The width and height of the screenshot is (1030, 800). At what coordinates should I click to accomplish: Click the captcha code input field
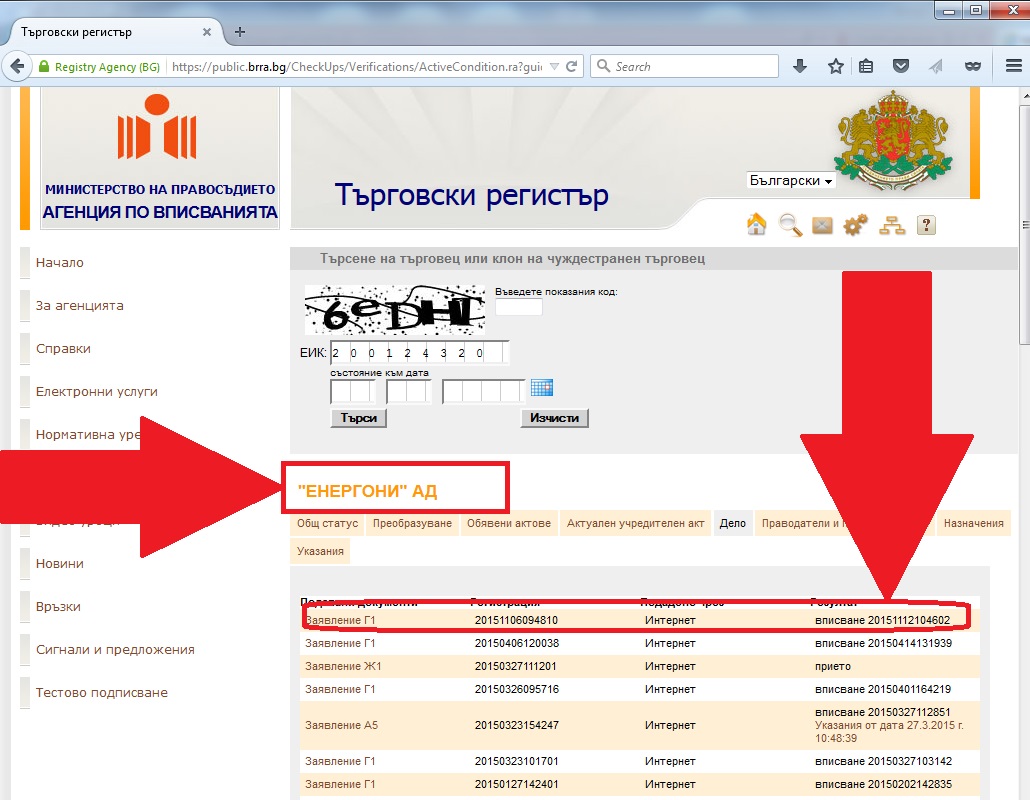pyautogui.click(x=518, y=307)
